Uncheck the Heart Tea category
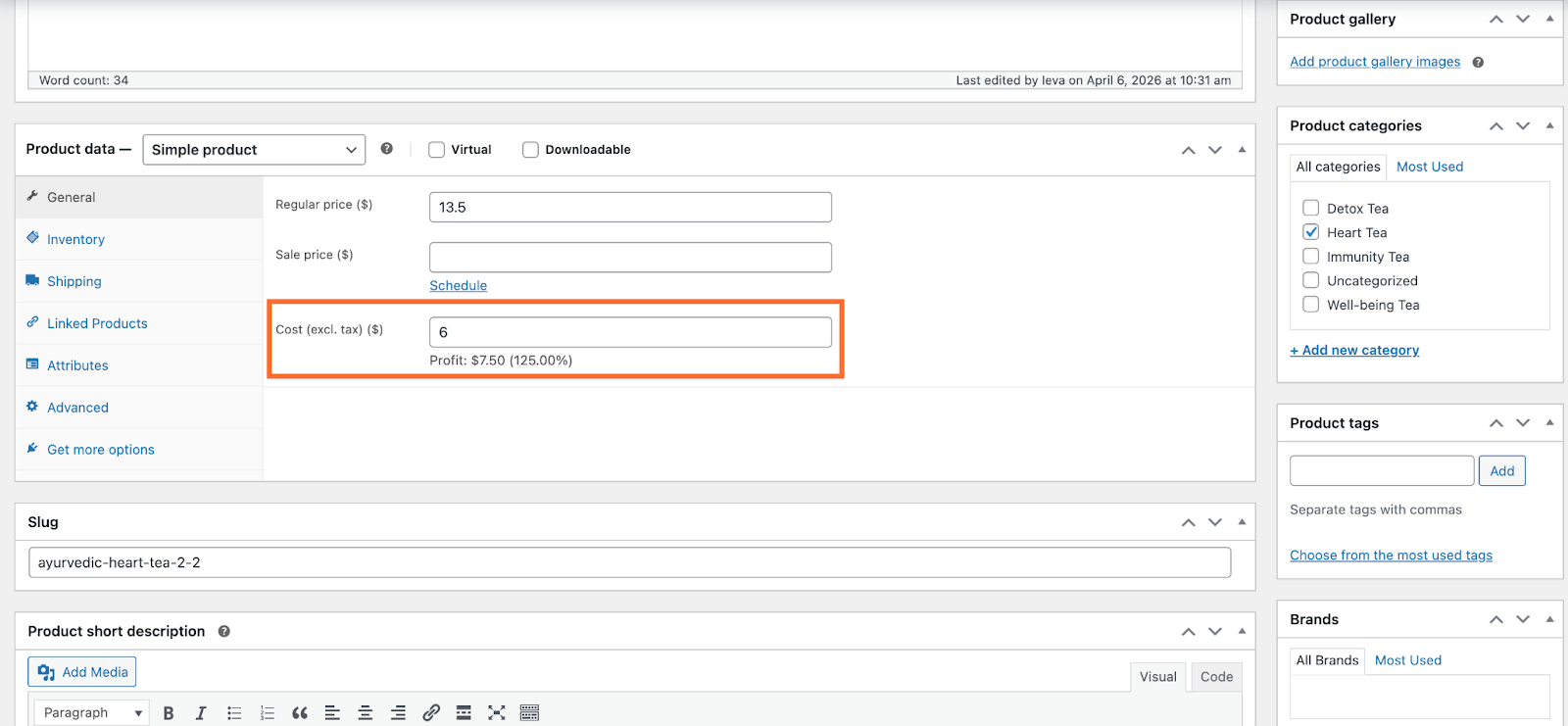The image size is (1568, 726). (x=1310, y=232)
